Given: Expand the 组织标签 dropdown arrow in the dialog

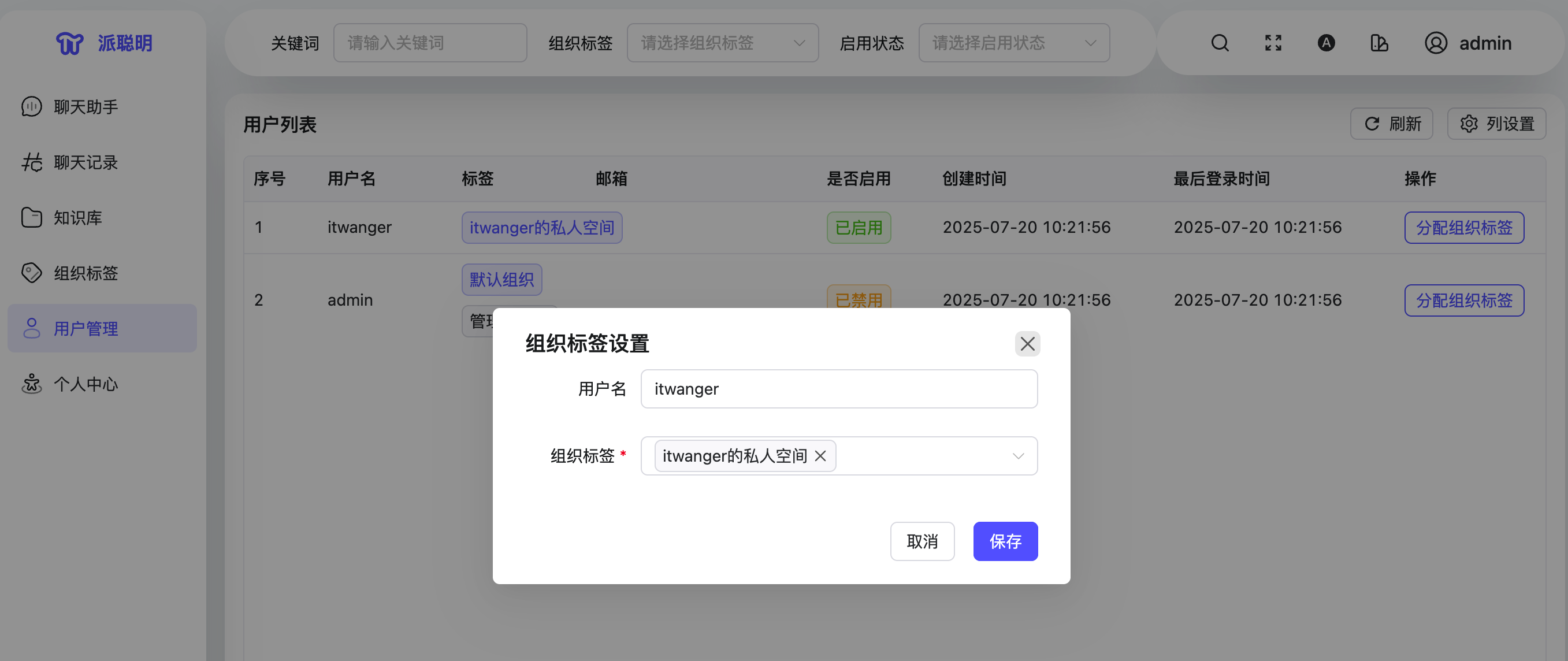Looking at the screenshot, I should [x=1018, y=456].
